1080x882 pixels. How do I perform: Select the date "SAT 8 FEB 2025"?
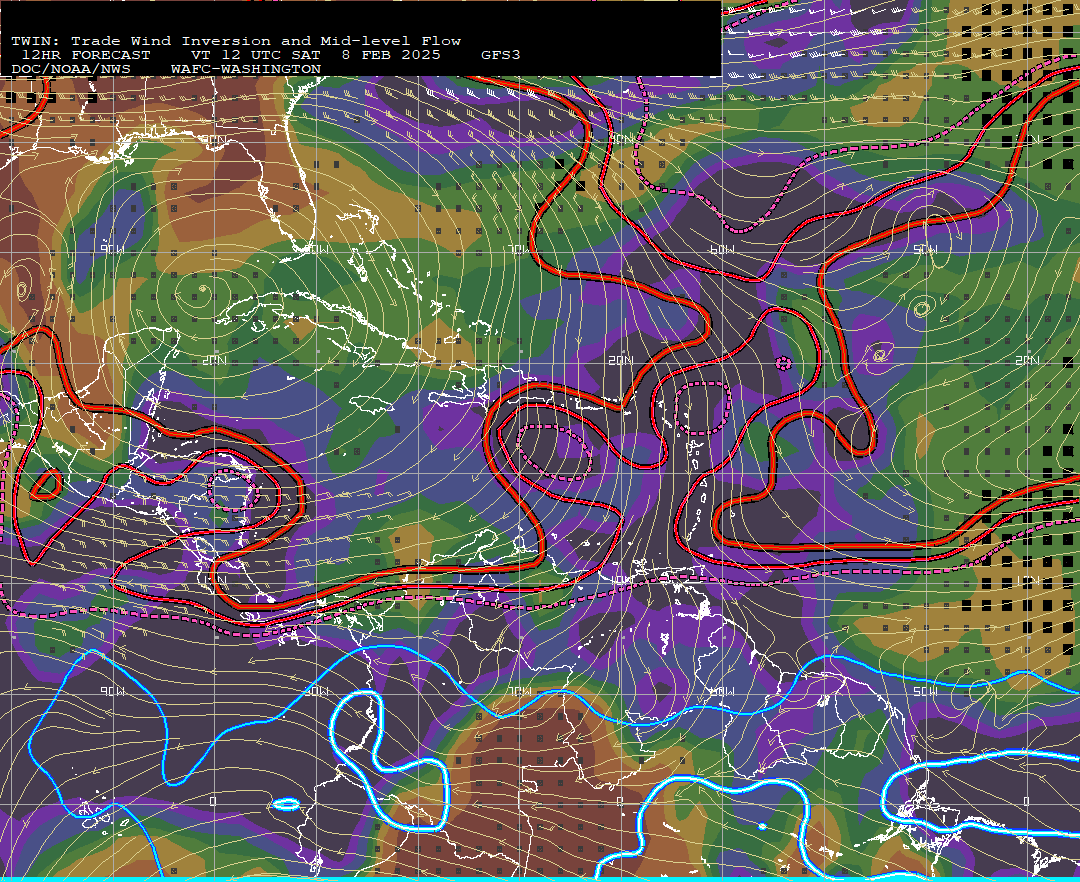coord(366,55)
